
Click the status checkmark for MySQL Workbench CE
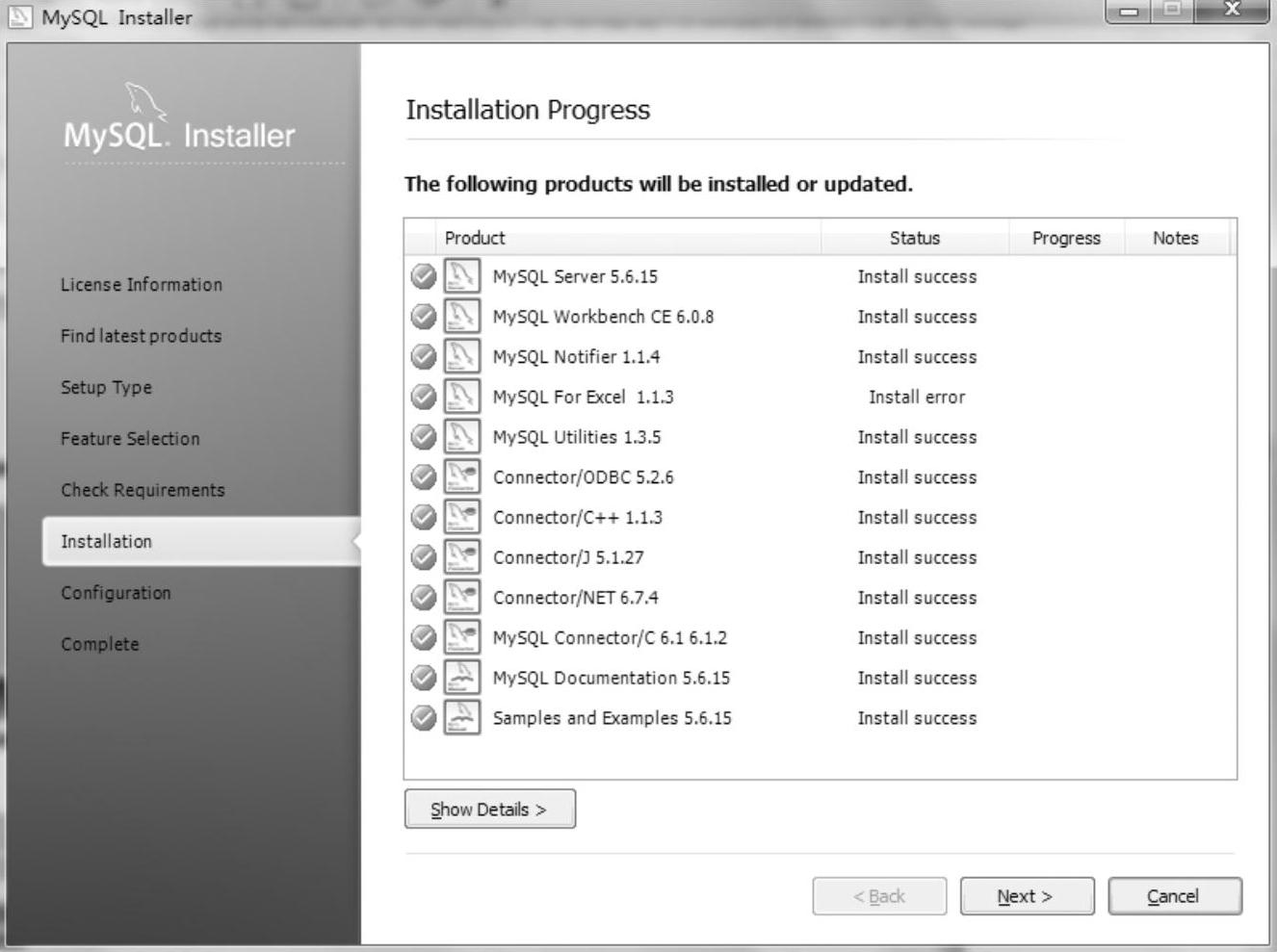tap(424, 317)
